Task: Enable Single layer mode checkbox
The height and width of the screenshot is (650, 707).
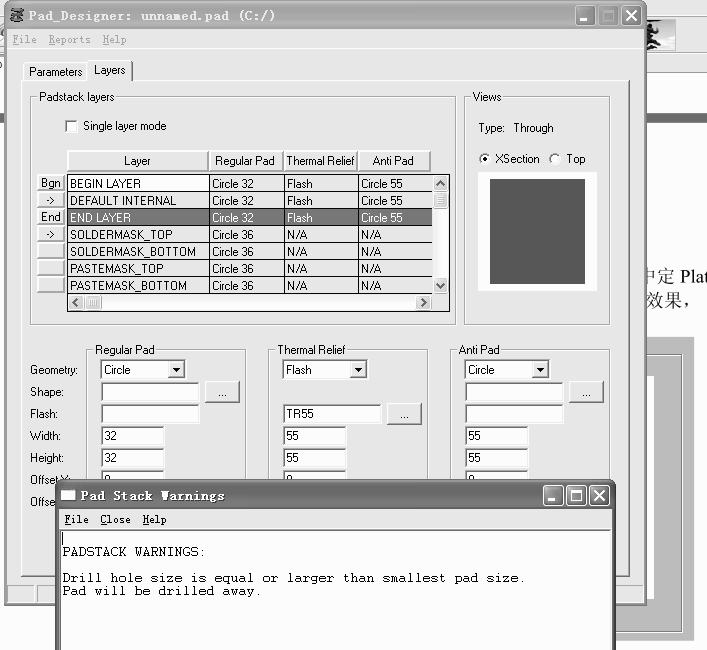Action: coord(71,126)
